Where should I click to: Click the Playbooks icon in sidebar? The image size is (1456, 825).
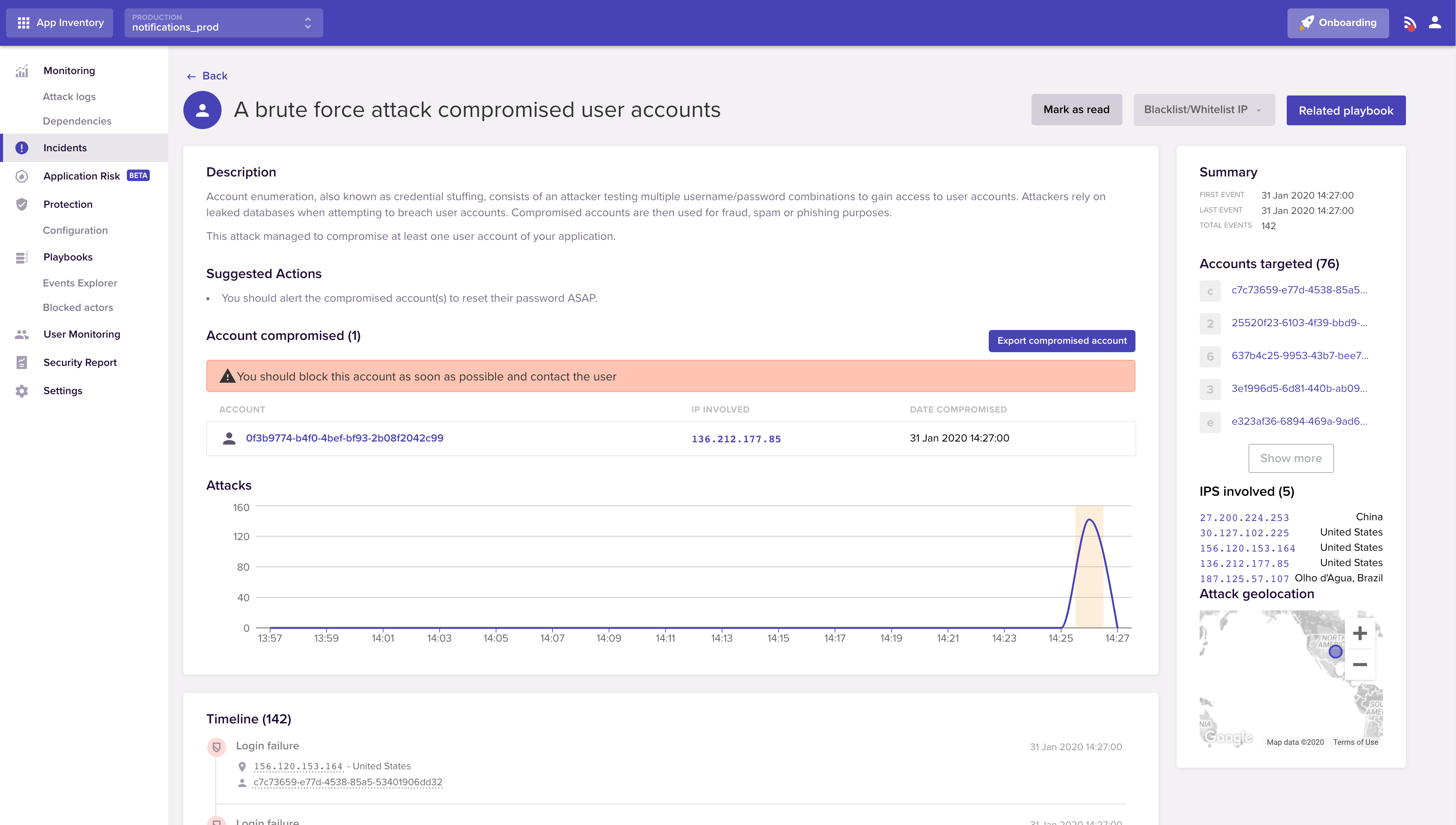[21, 257]
